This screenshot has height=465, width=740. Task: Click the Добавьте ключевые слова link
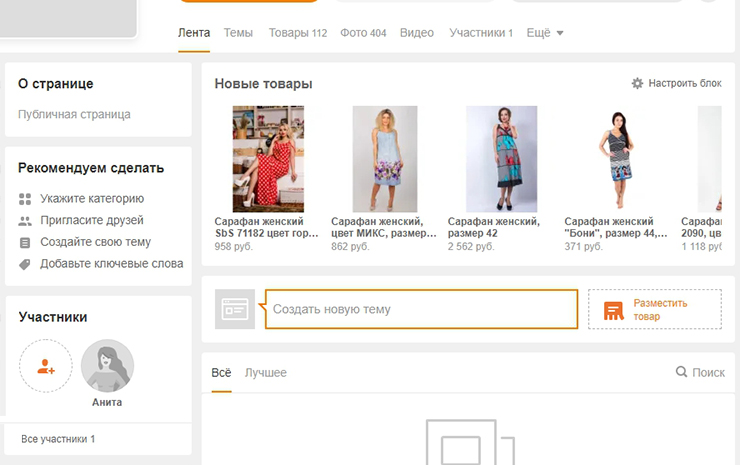(x=111, y=264)
